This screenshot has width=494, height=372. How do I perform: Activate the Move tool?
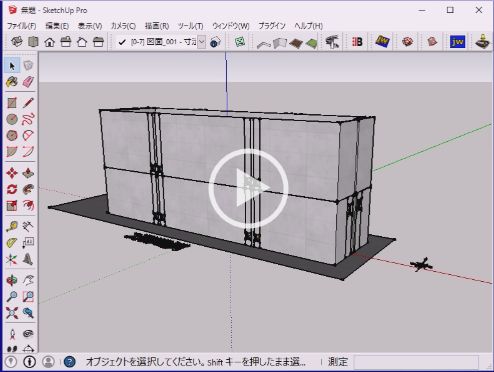(12, 173)
